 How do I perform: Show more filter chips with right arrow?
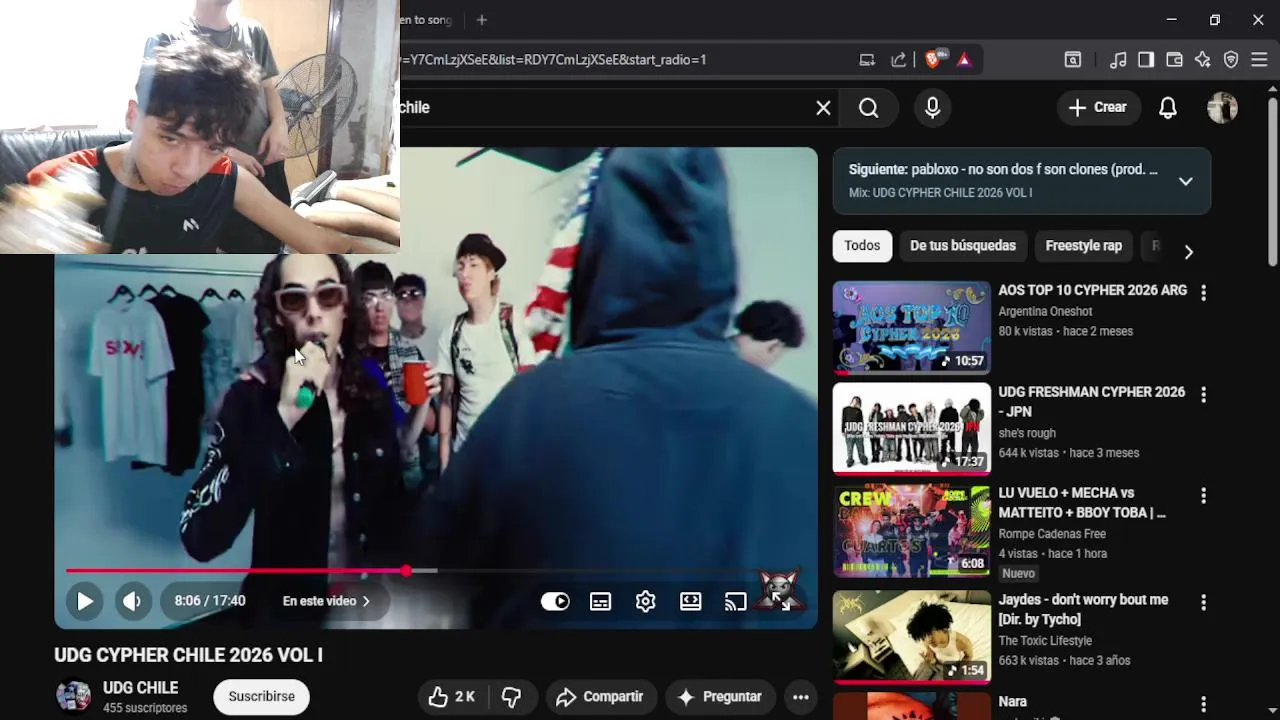tap(1188, 251)
